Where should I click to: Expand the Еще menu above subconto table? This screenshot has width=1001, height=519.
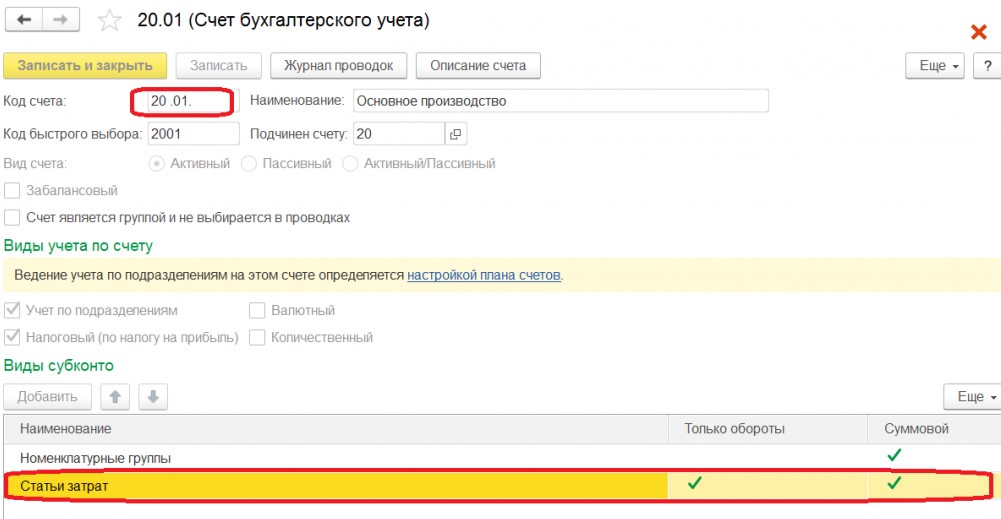(971, 397)
